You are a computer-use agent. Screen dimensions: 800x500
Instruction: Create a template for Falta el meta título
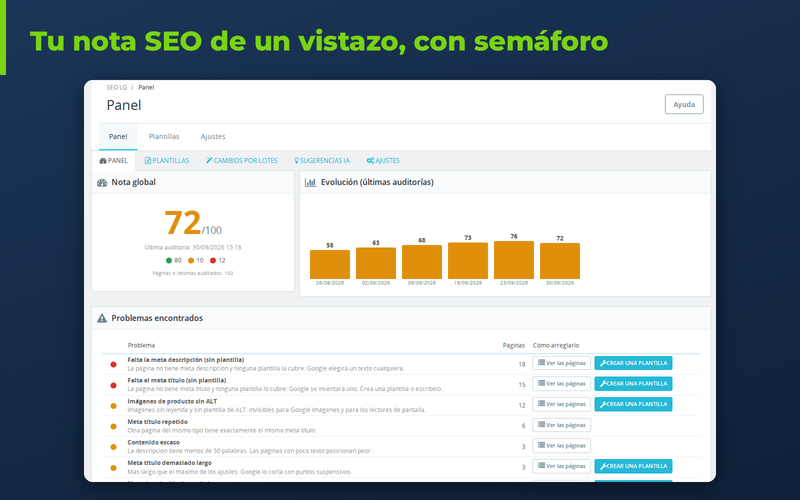click(633, 384)
